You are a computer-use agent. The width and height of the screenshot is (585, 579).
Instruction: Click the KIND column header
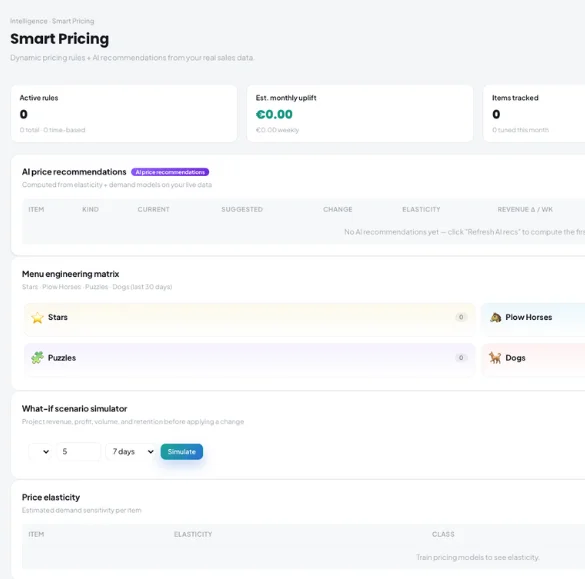pyautogui.click(x=90, y=210)
